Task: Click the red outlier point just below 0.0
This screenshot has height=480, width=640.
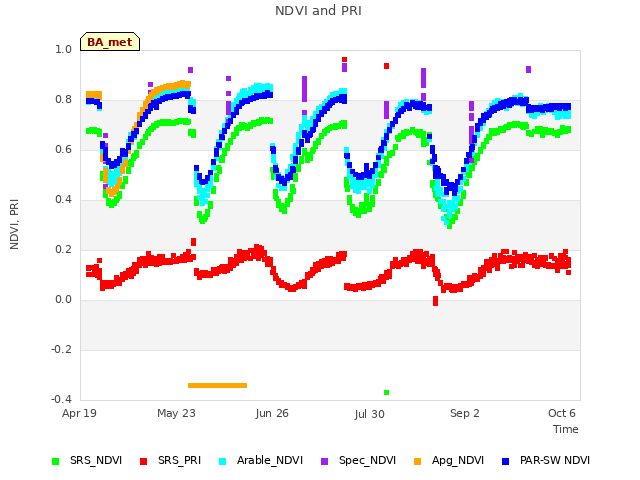Action: (x=436, y=301)
